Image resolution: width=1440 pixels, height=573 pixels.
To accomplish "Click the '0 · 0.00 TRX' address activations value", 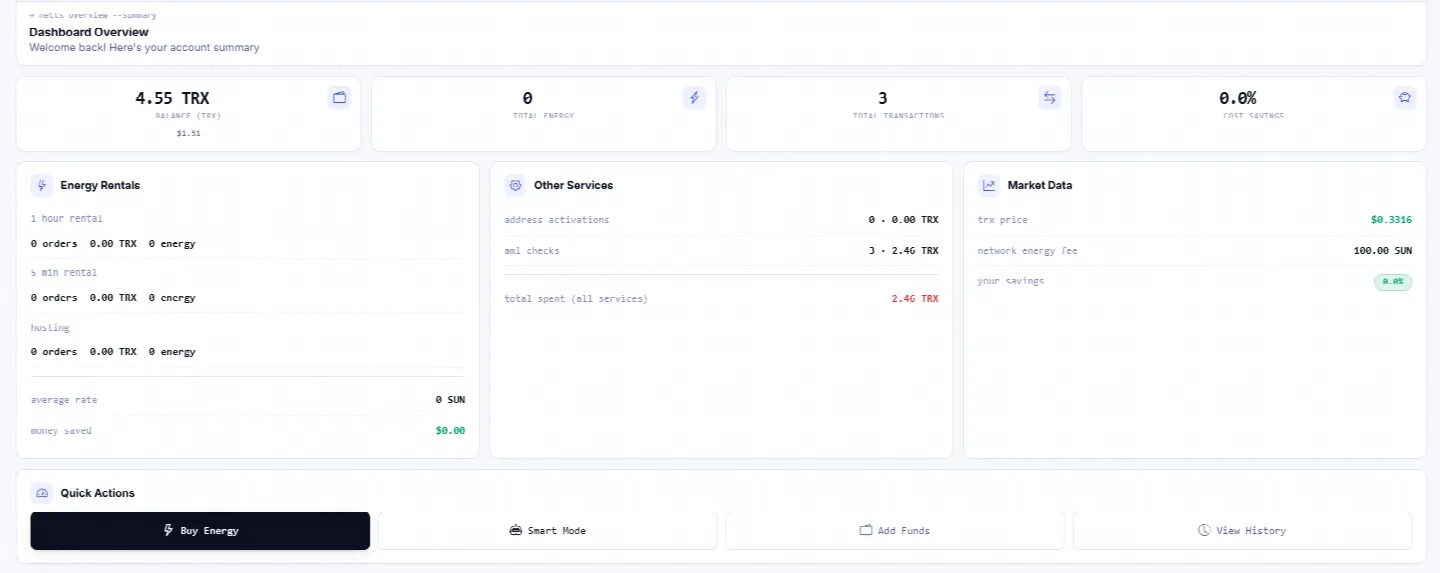I will click(x=904, y=220).
